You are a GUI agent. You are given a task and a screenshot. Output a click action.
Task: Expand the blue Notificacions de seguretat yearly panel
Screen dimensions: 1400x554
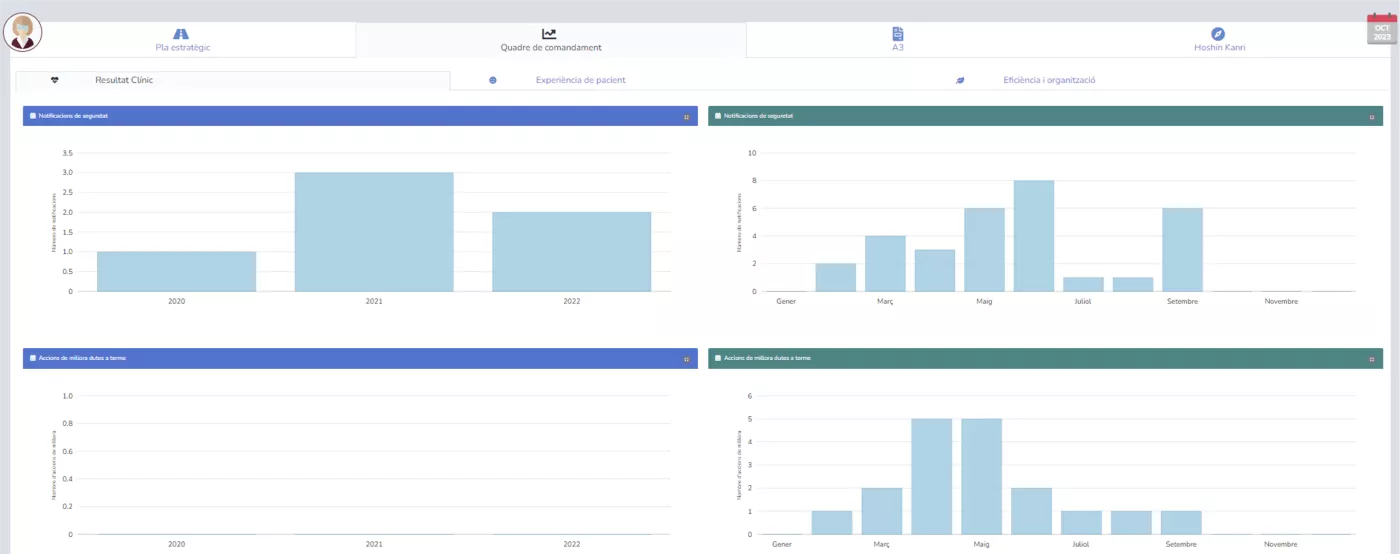(686, 117)
